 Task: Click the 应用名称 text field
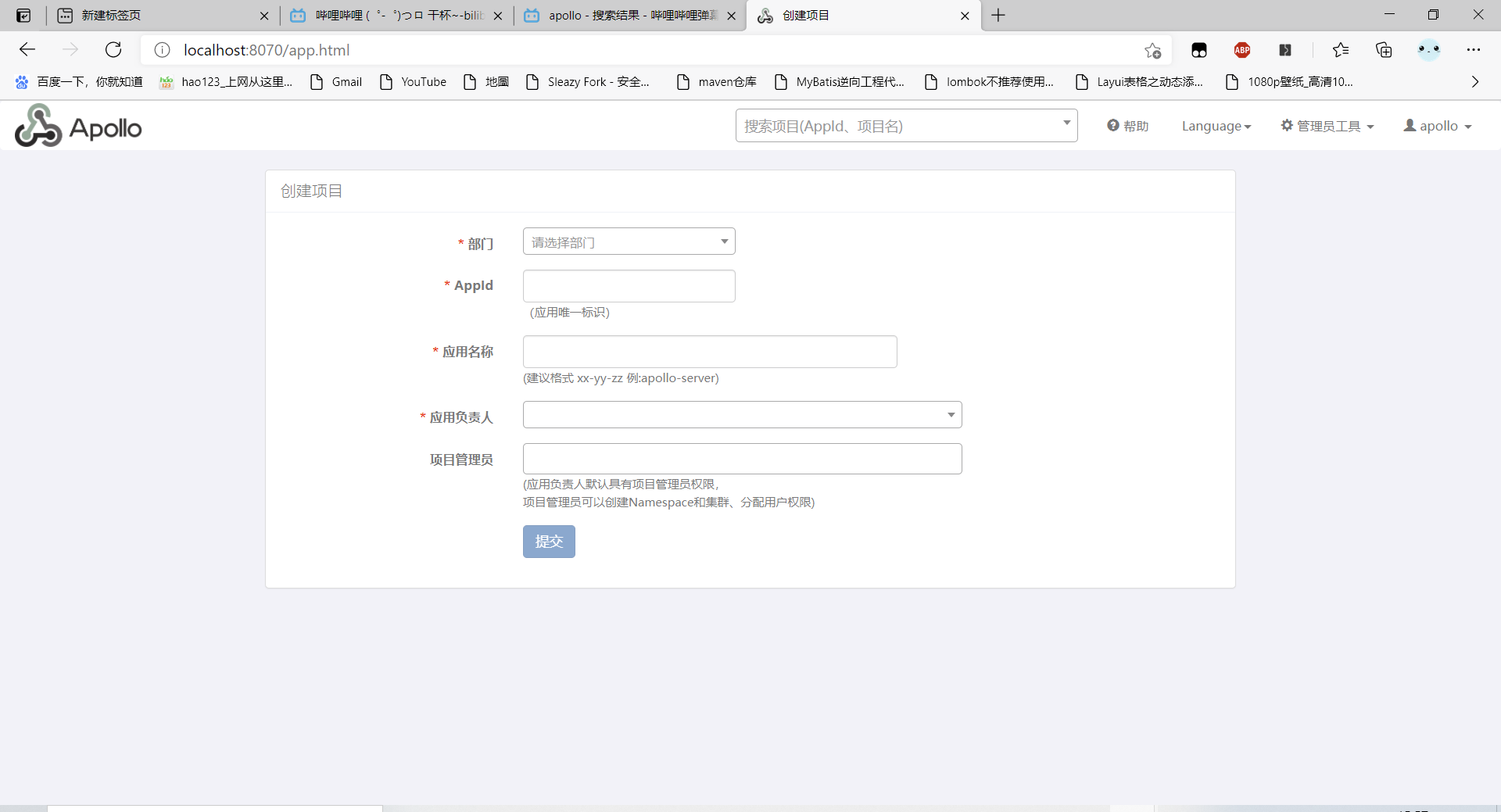click(709, 352)
